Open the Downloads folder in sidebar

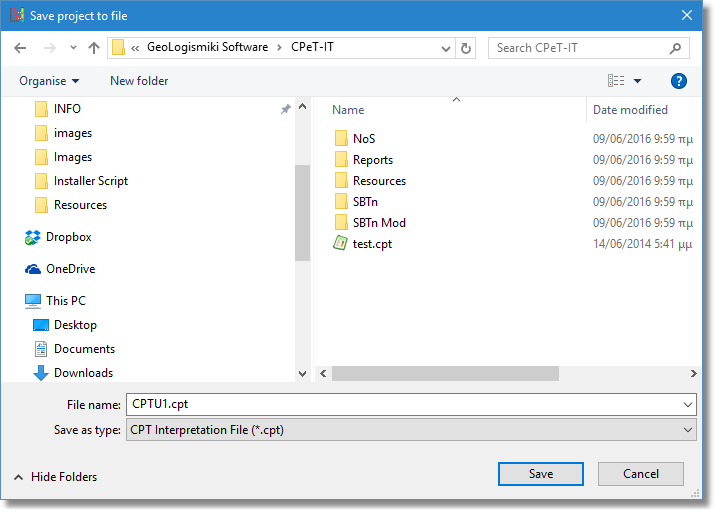[83, 373]
